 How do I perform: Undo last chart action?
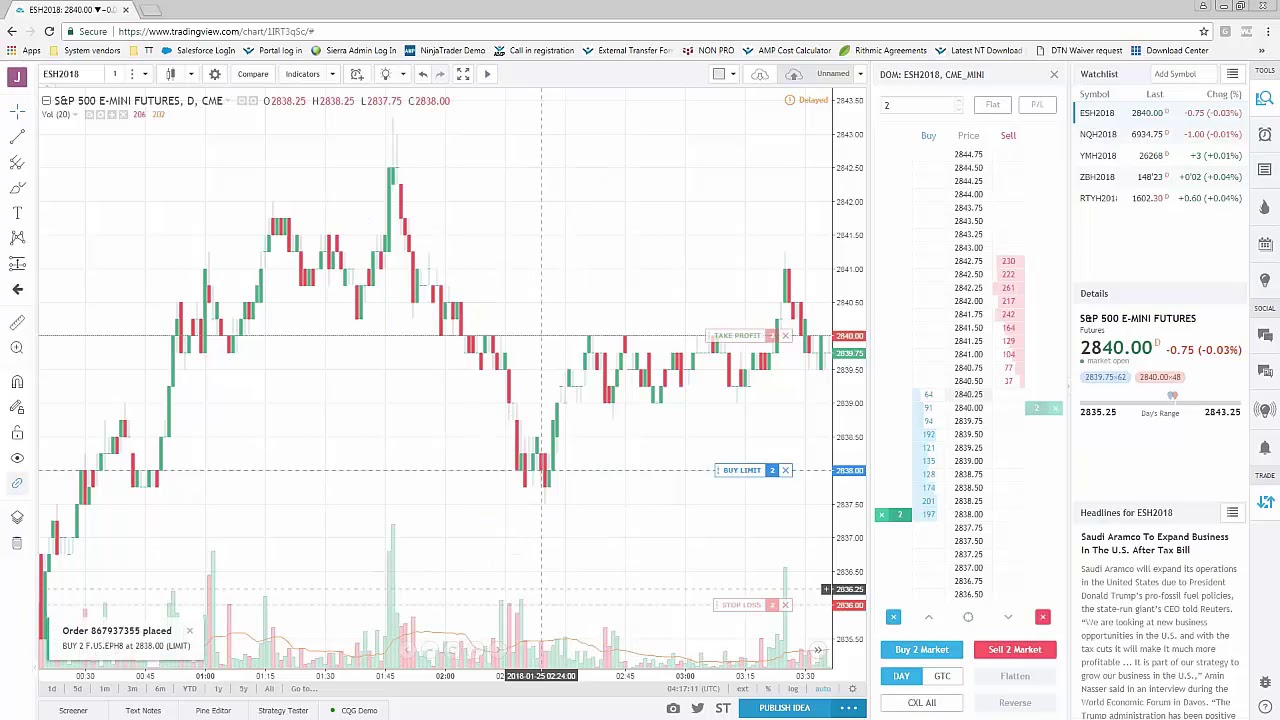tap(423, 74)
